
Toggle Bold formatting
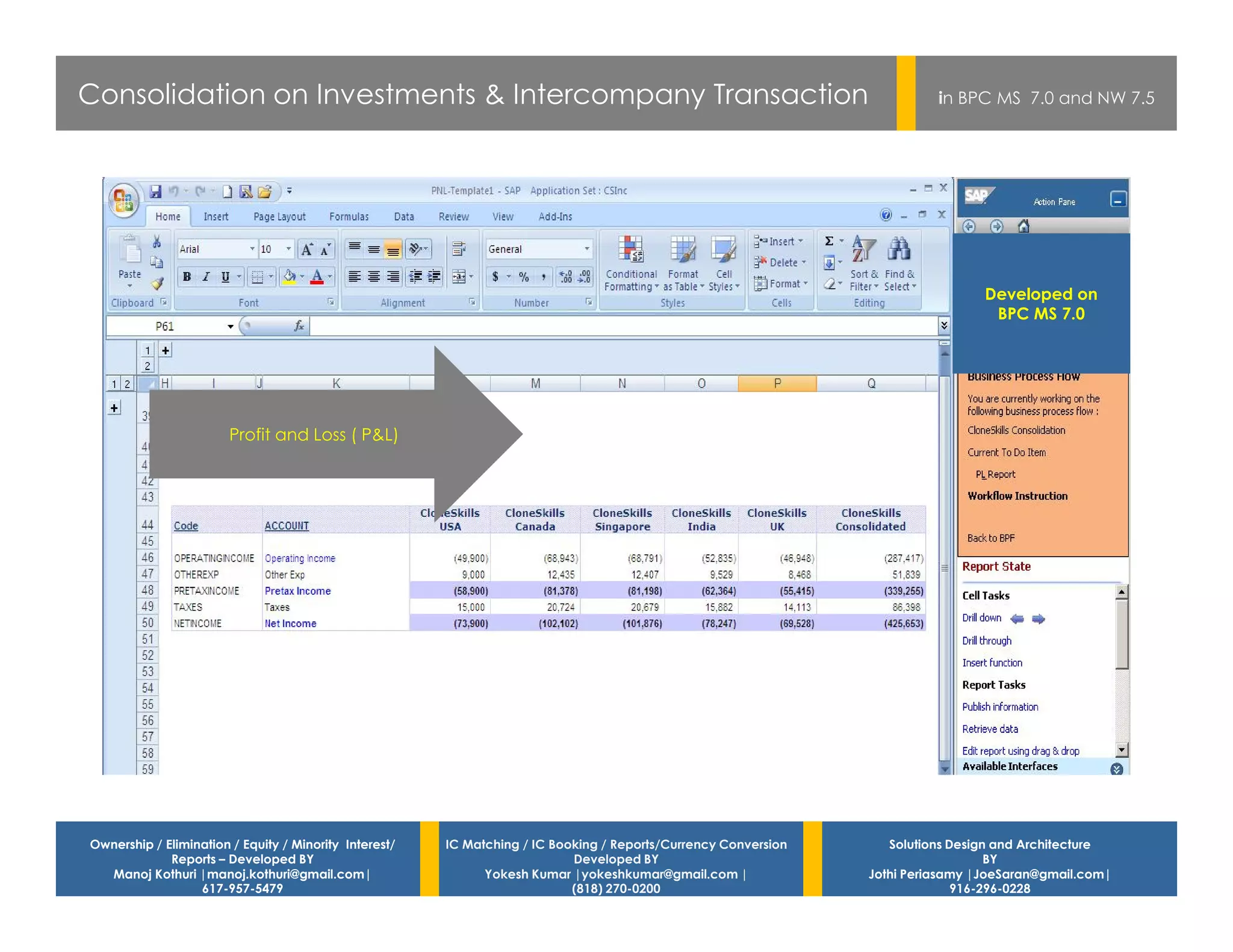[187, 277]
